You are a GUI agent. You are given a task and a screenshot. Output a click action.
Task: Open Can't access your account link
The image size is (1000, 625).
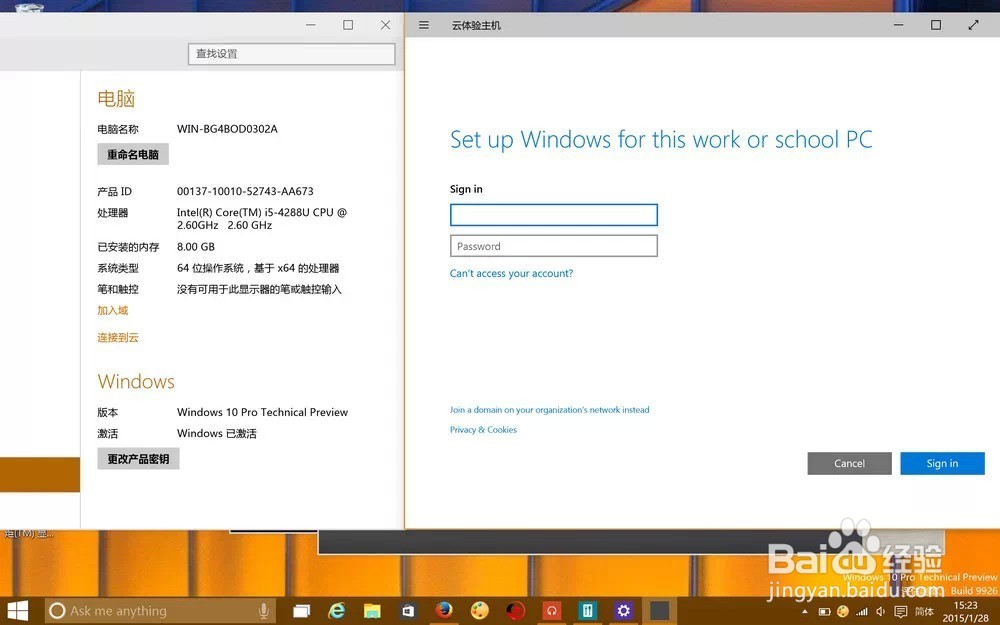tap(511, 273)
